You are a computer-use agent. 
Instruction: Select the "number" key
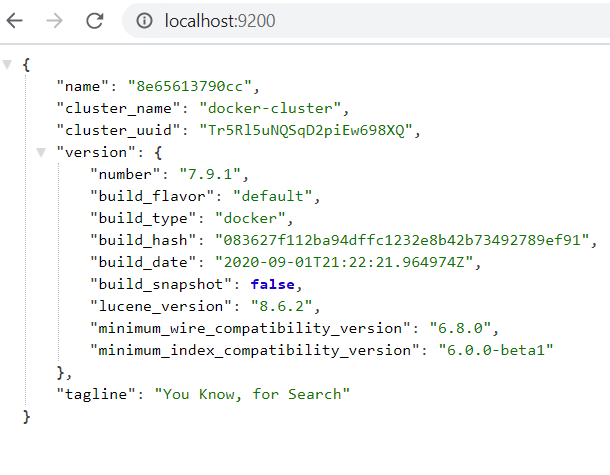[125, 174]
